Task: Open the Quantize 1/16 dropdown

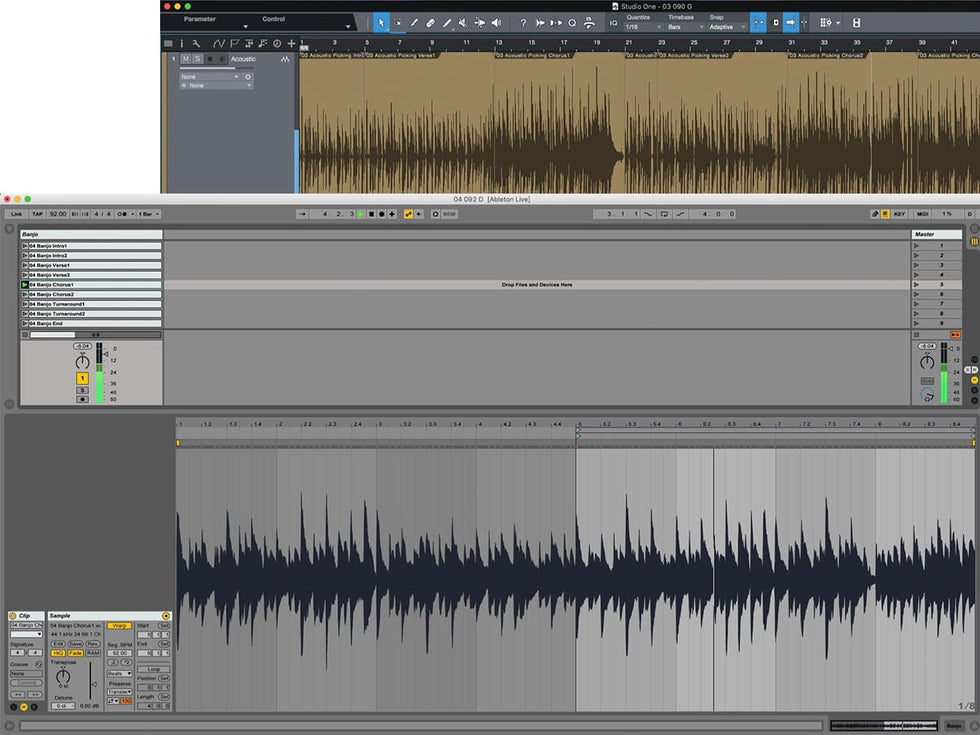Action: (x=642, y=27)
